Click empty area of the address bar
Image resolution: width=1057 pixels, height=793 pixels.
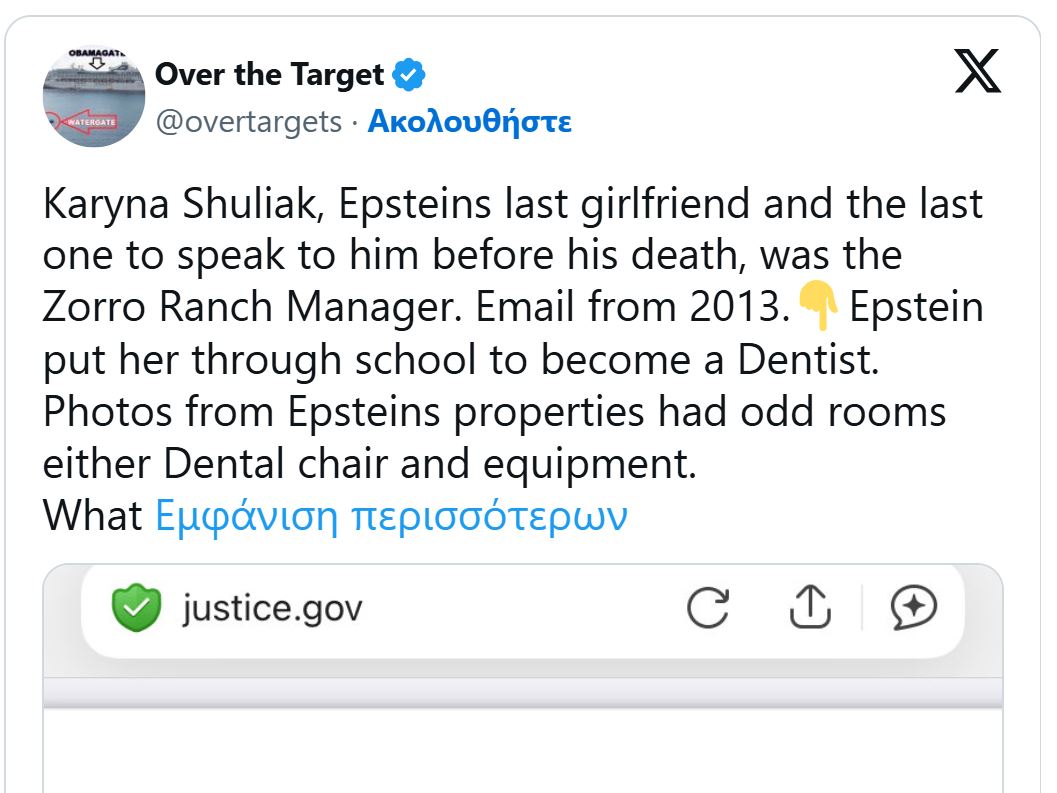(520, 608)
